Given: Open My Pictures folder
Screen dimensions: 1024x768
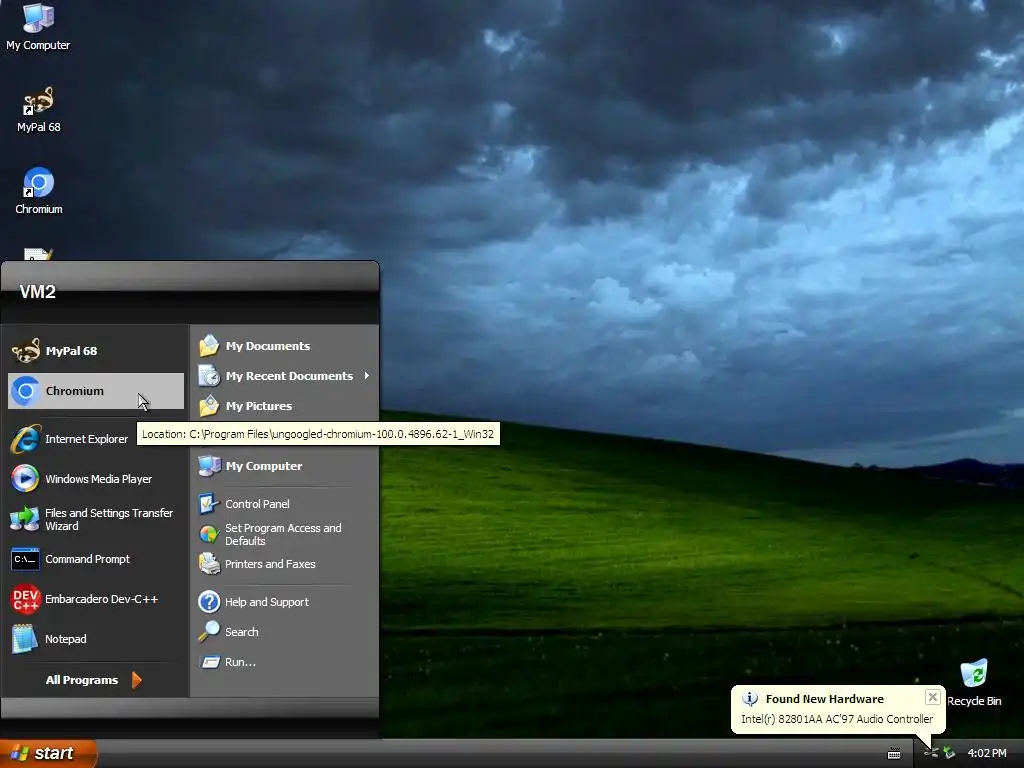Looking at the screenshot, I should pos(284,406).
